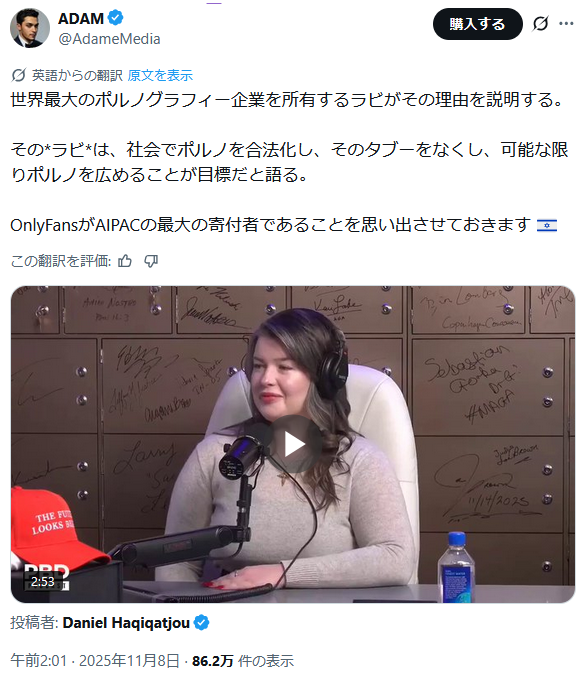582x674 pixels.
Task: Click the 原文を表示 link
Action: tap(160, 75)
